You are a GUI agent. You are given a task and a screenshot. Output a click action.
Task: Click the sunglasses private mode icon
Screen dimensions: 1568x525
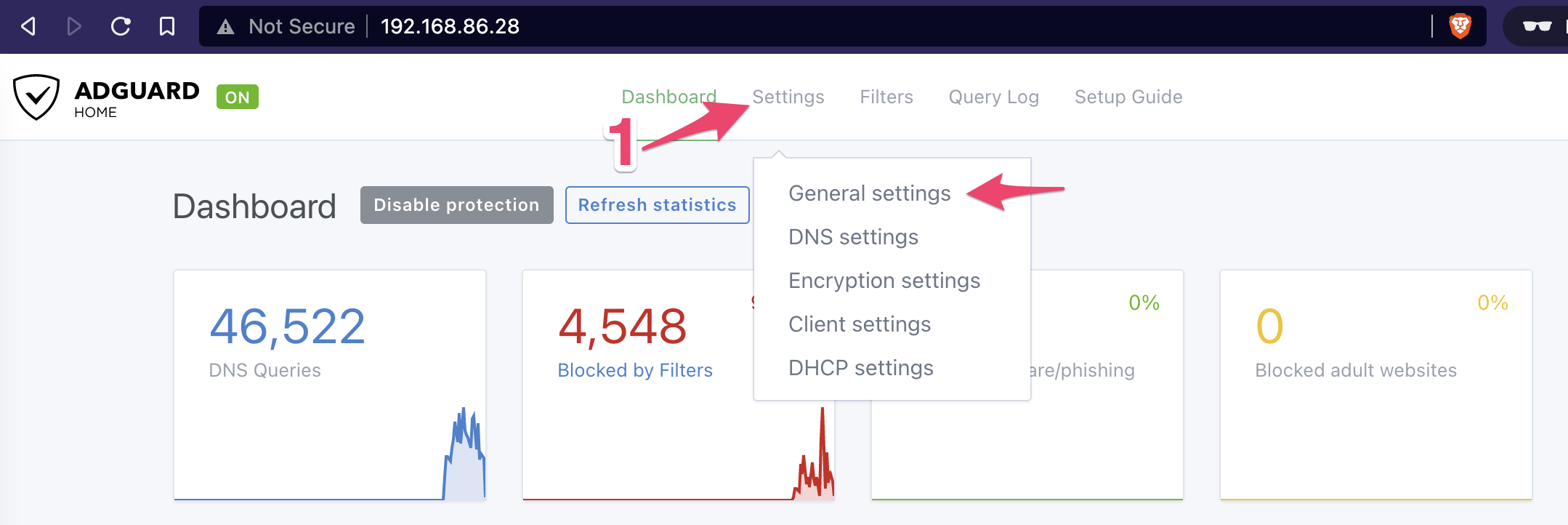1537,27
